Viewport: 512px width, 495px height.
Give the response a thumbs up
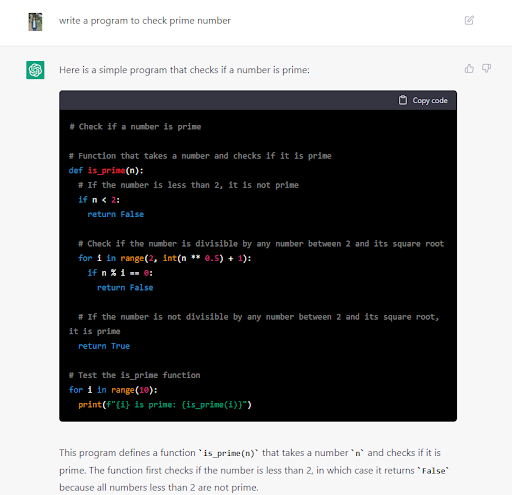tap(469, 69)
